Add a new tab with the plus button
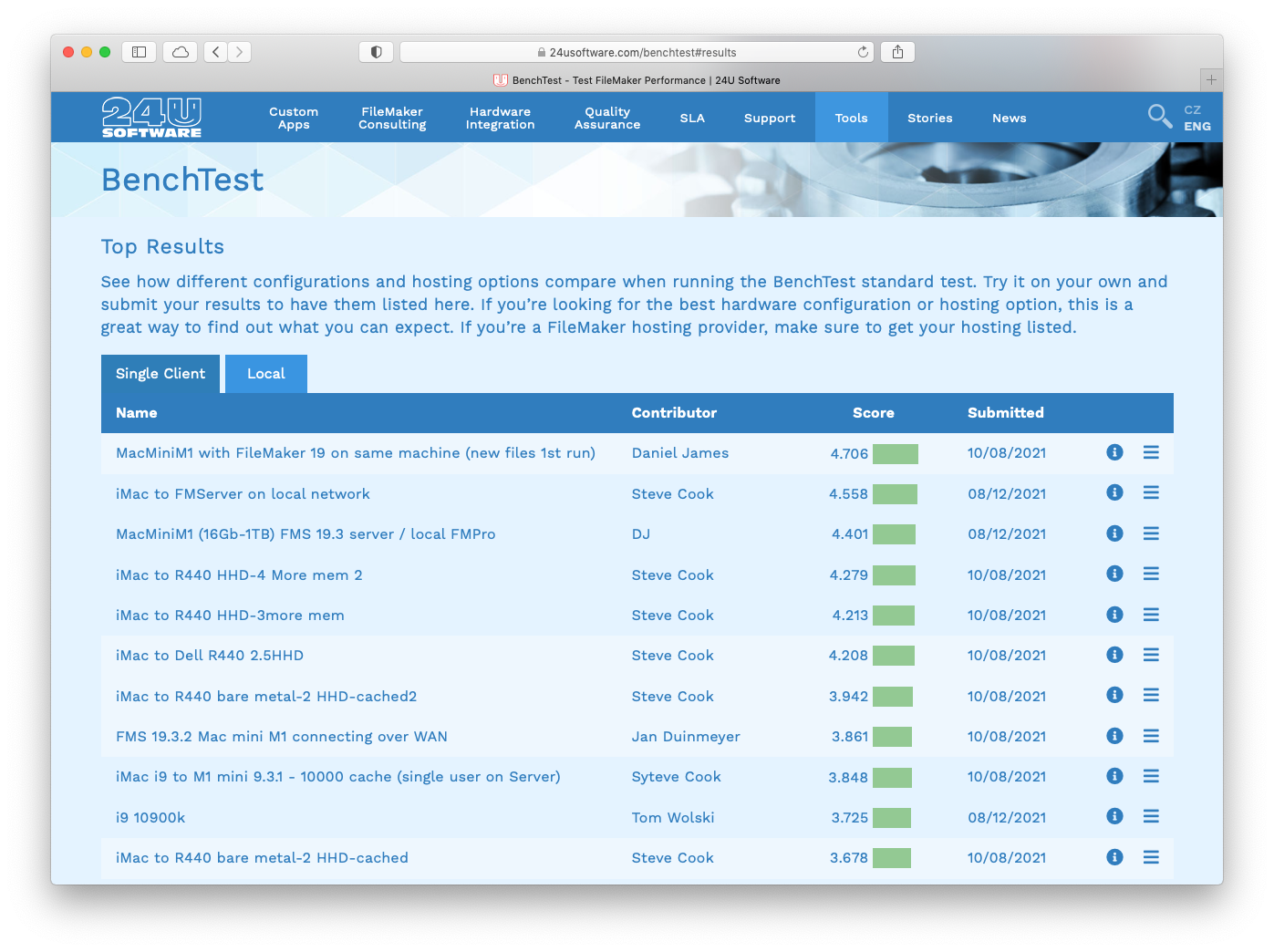1274x952 pixels. click(x=1211, y=79)
